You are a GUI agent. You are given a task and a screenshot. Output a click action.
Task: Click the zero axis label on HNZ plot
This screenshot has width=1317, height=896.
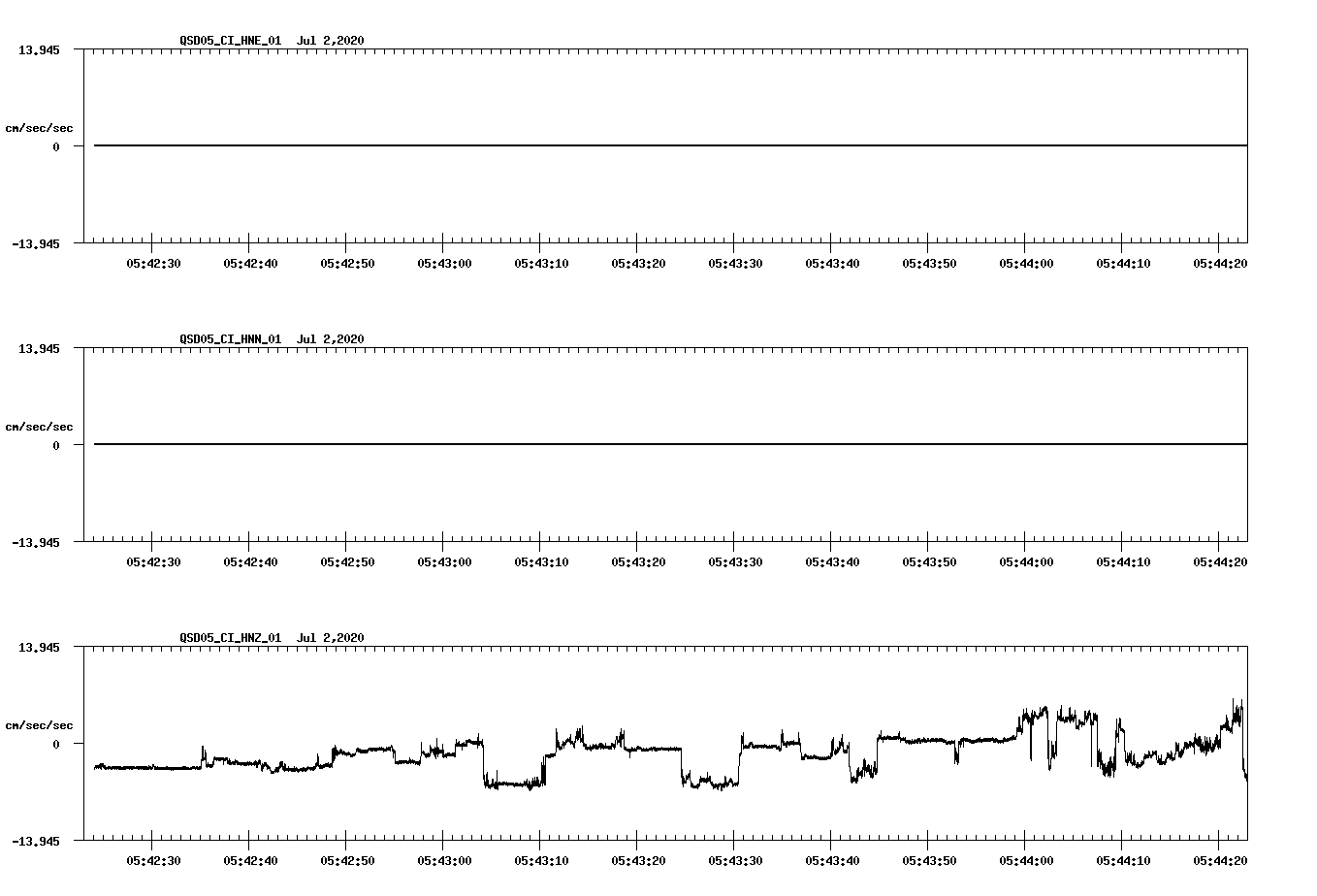tap(56, 744)
